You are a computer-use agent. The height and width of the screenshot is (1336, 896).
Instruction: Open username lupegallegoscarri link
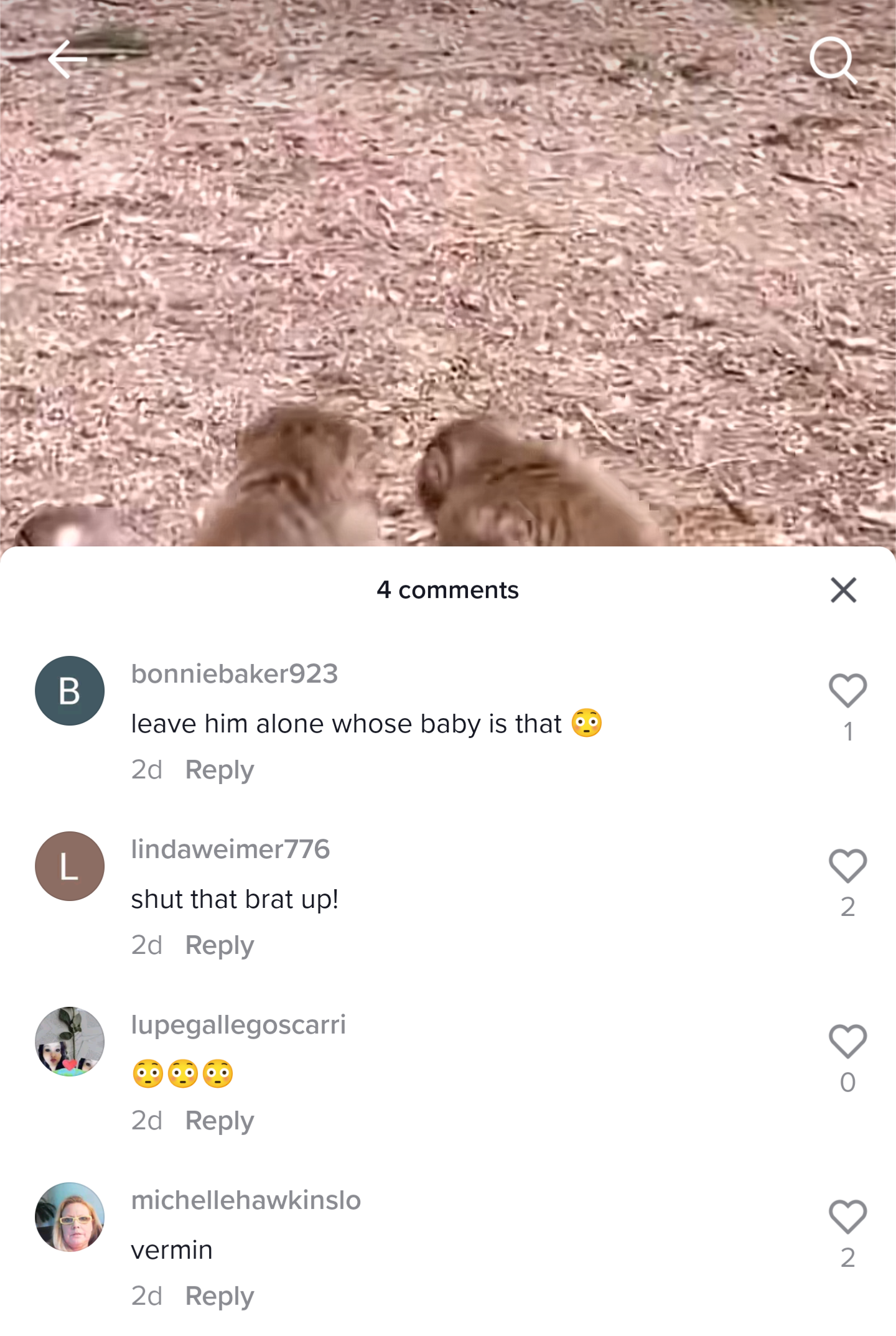pos(238,1025)
